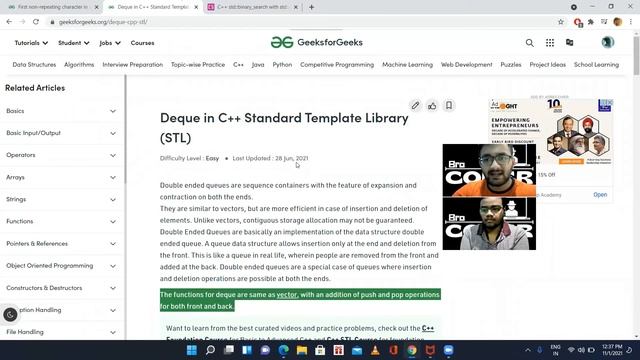Screen dimensions: 640x360
Task: Click the pencil edit icon above article
Action: coord(415,106)
